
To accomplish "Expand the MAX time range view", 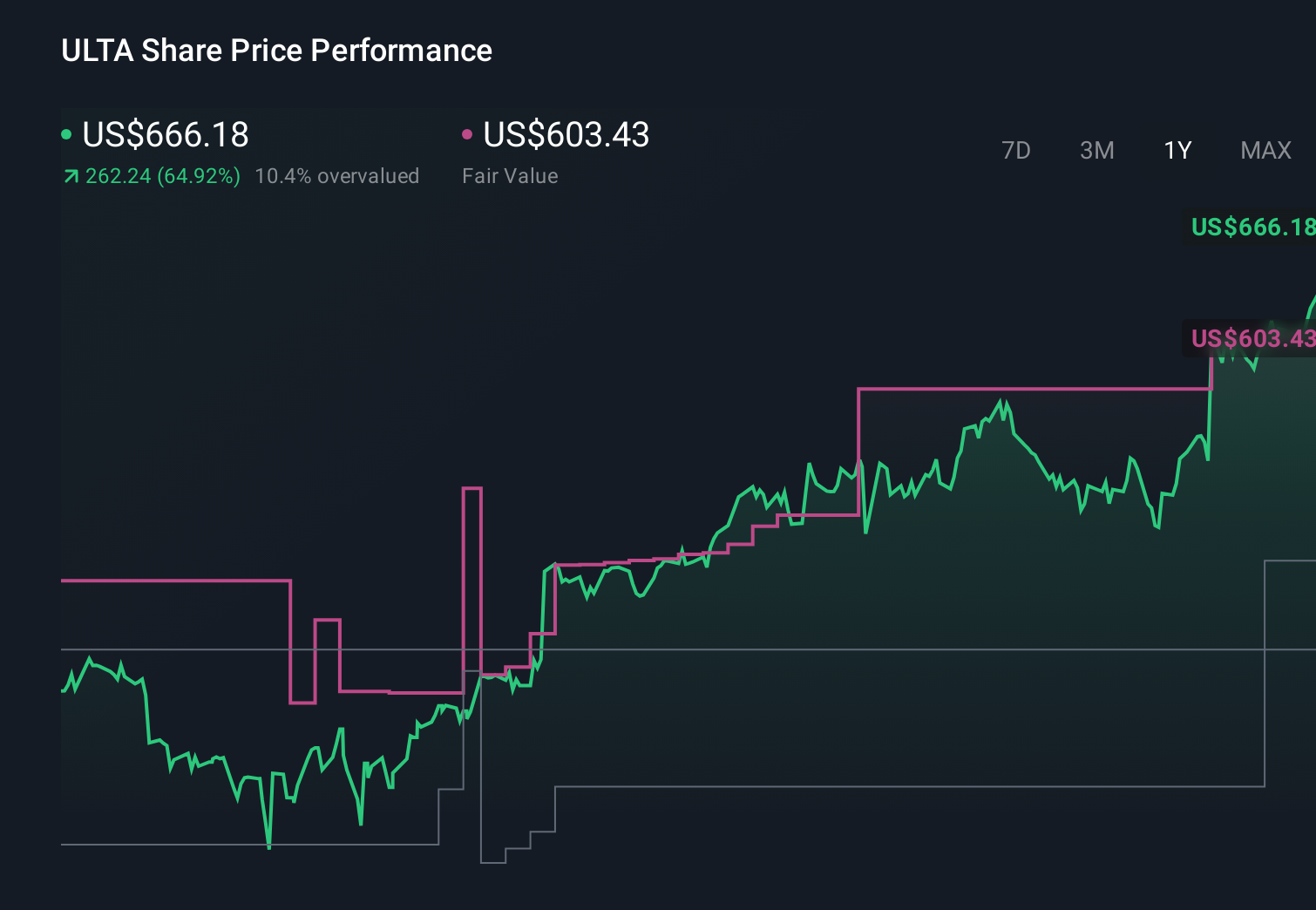I will 1265,150.
